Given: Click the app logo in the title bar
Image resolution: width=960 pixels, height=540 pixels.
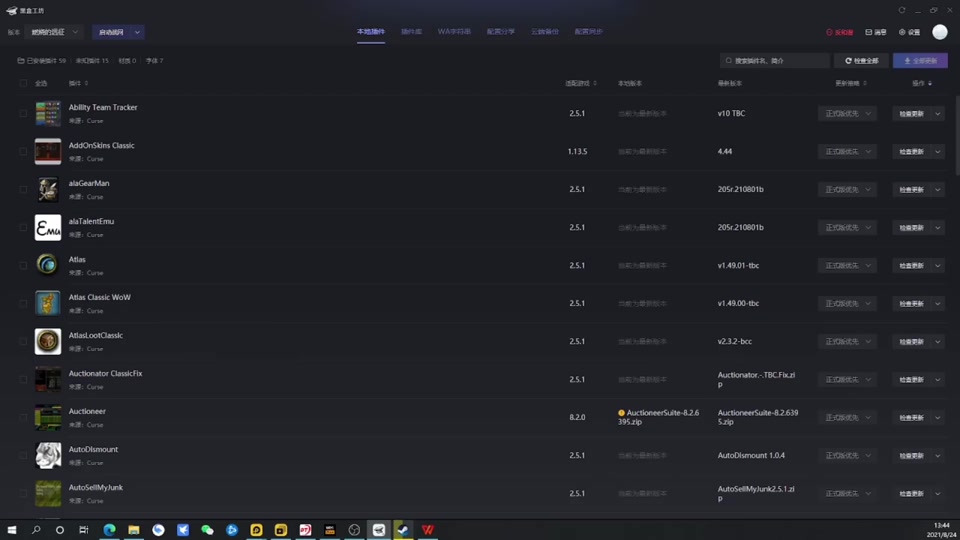Looking at the screenshot, I should pyautogui.click(x=12, y=10).
